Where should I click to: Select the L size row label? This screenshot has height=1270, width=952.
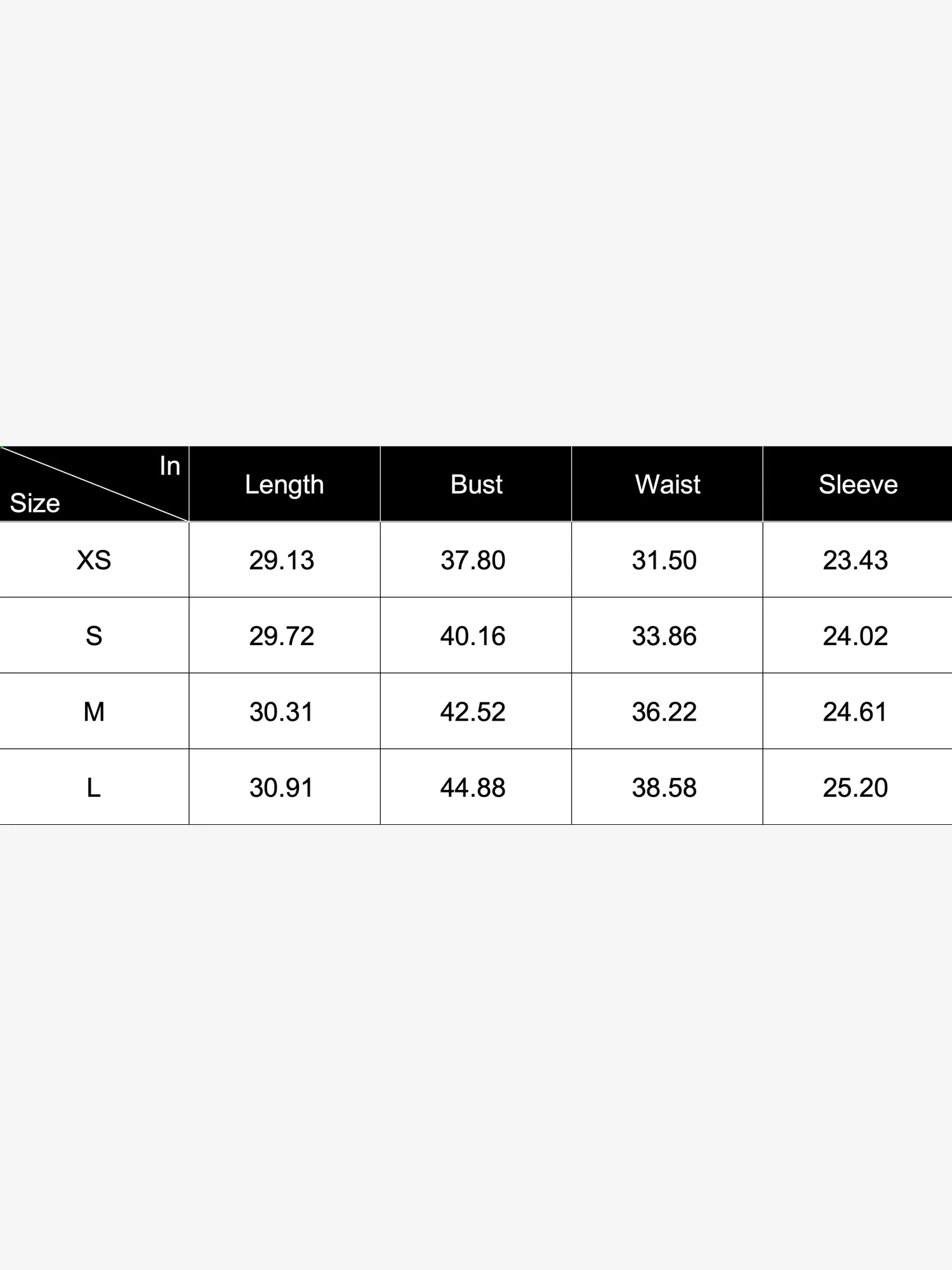point(94,787)
